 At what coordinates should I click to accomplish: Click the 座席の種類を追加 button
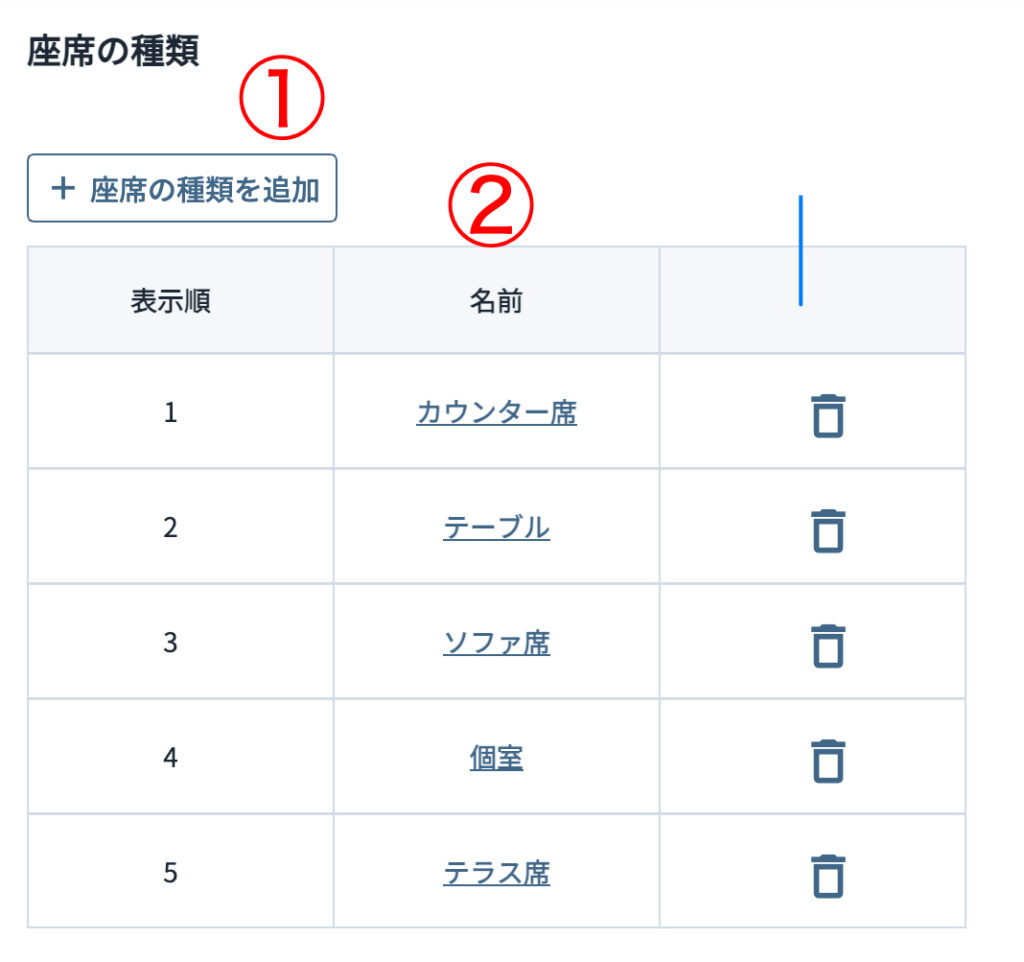pyautogui.click(x=182, y=188)
